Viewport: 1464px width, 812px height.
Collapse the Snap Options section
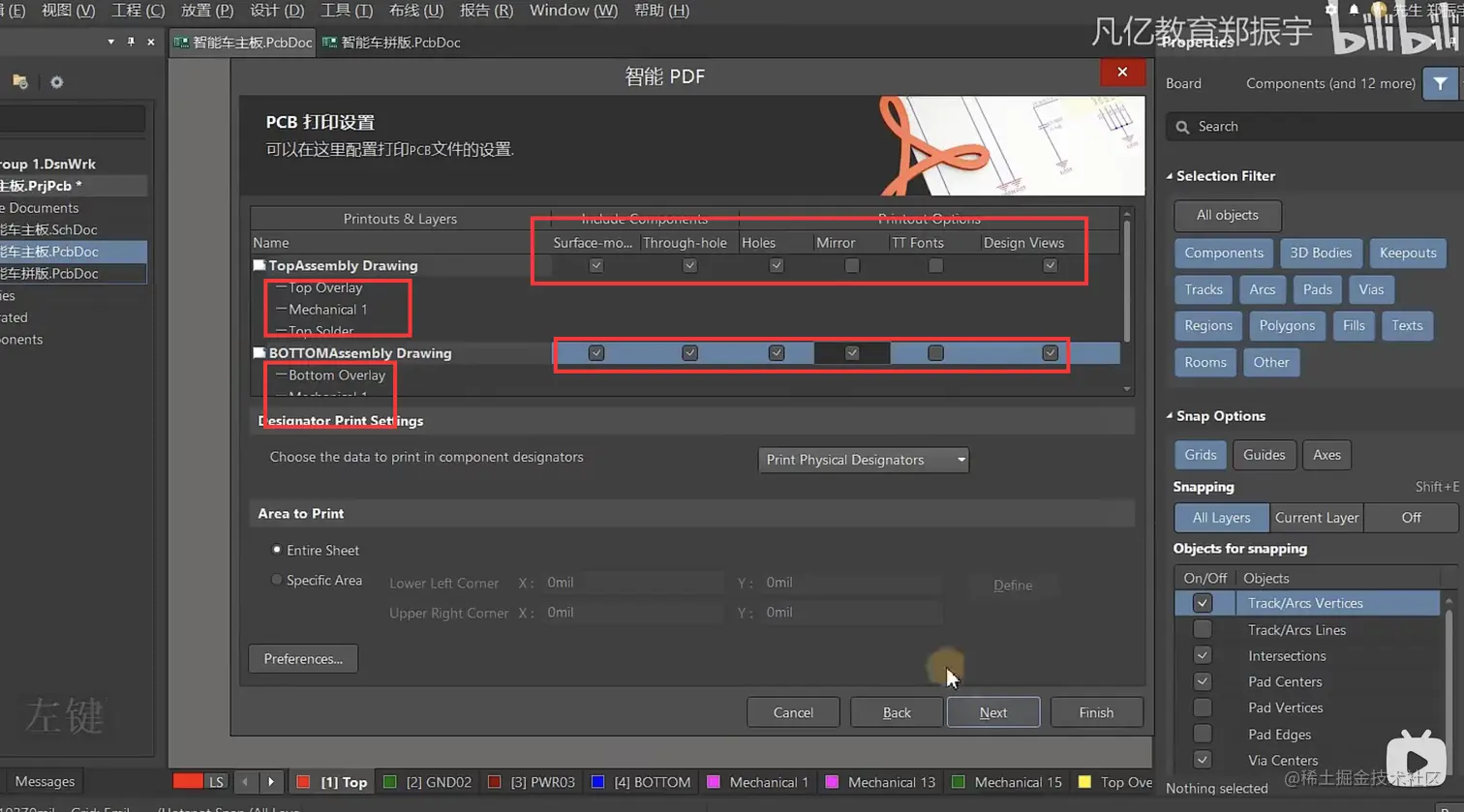1170,416
